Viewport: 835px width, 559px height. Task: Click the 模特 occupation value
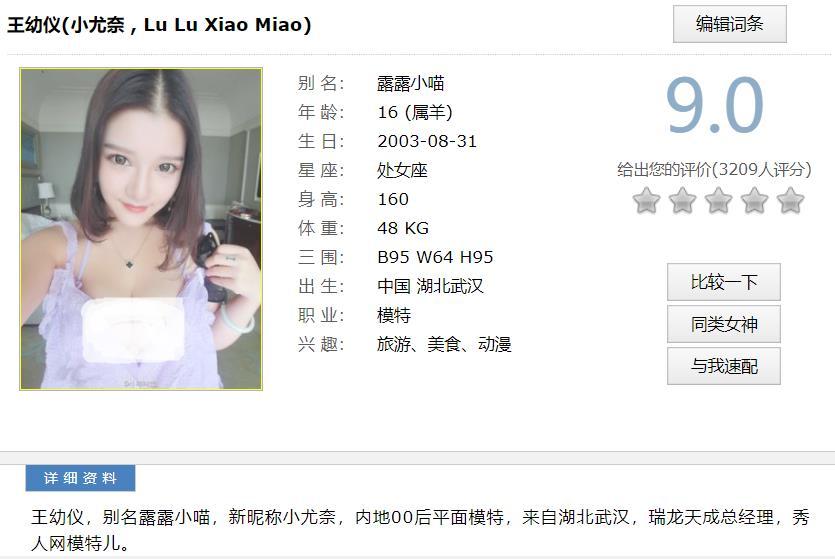394,315
